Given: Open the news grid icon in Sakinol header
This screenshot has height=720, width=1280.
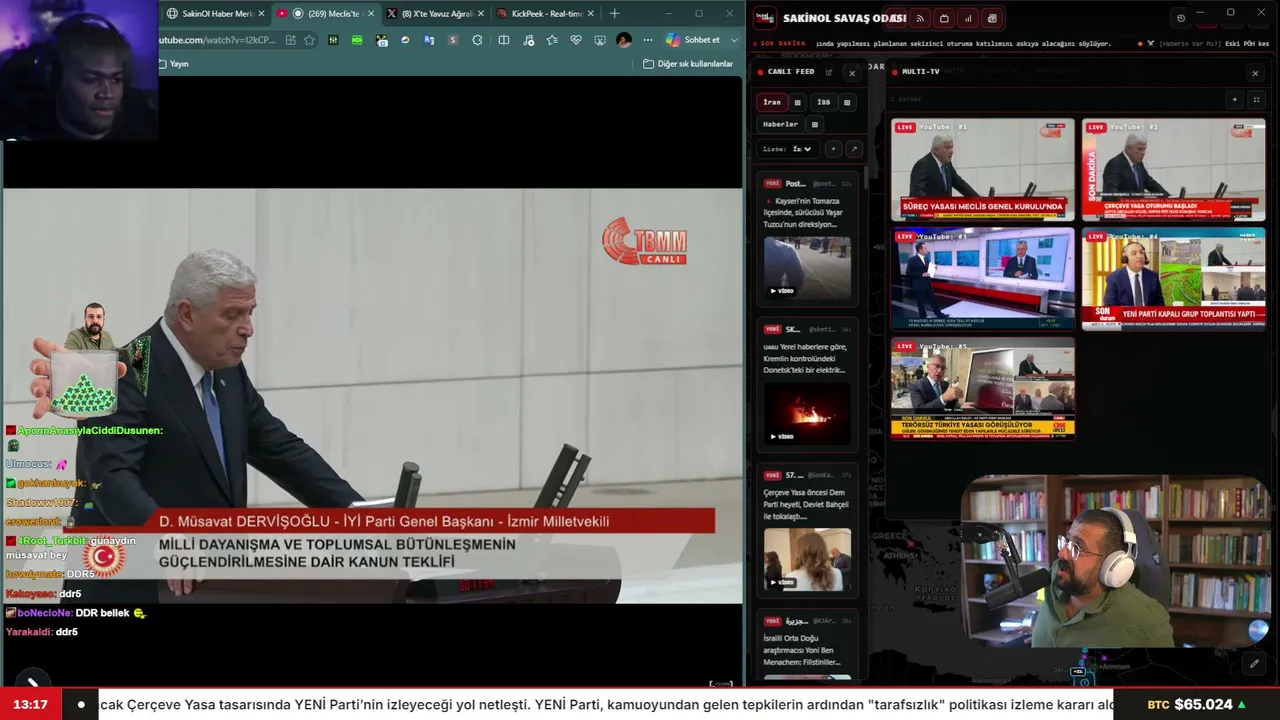Looking at the screenshot, I should [x=992, y=18].
